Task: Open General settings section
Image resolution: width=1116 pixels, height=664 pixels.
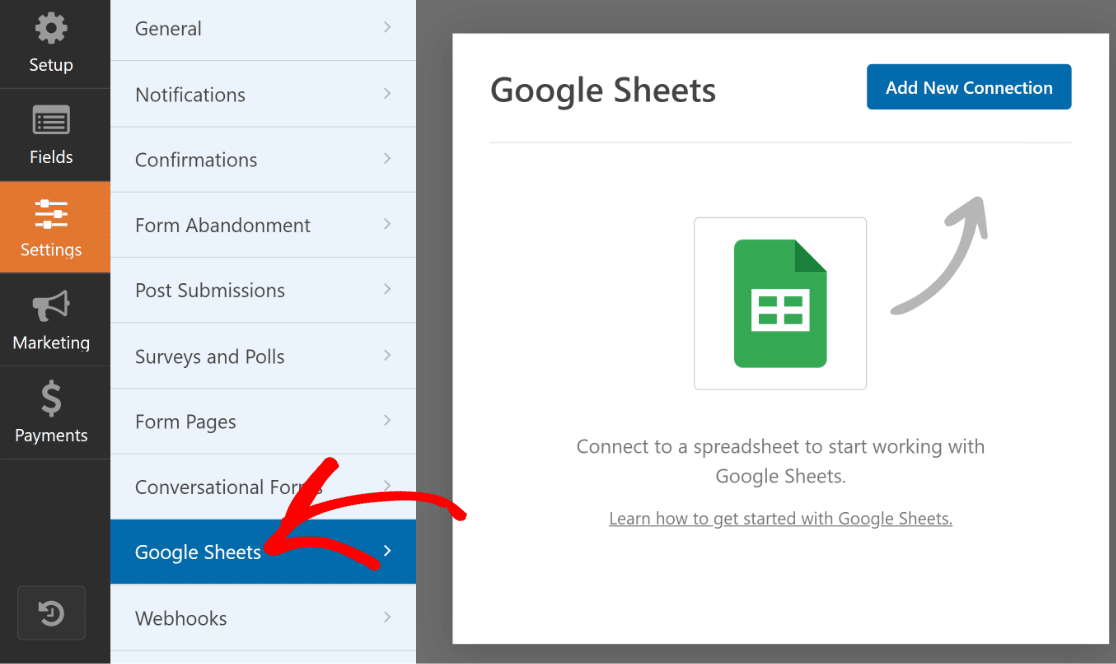Action: coord(263,28)
